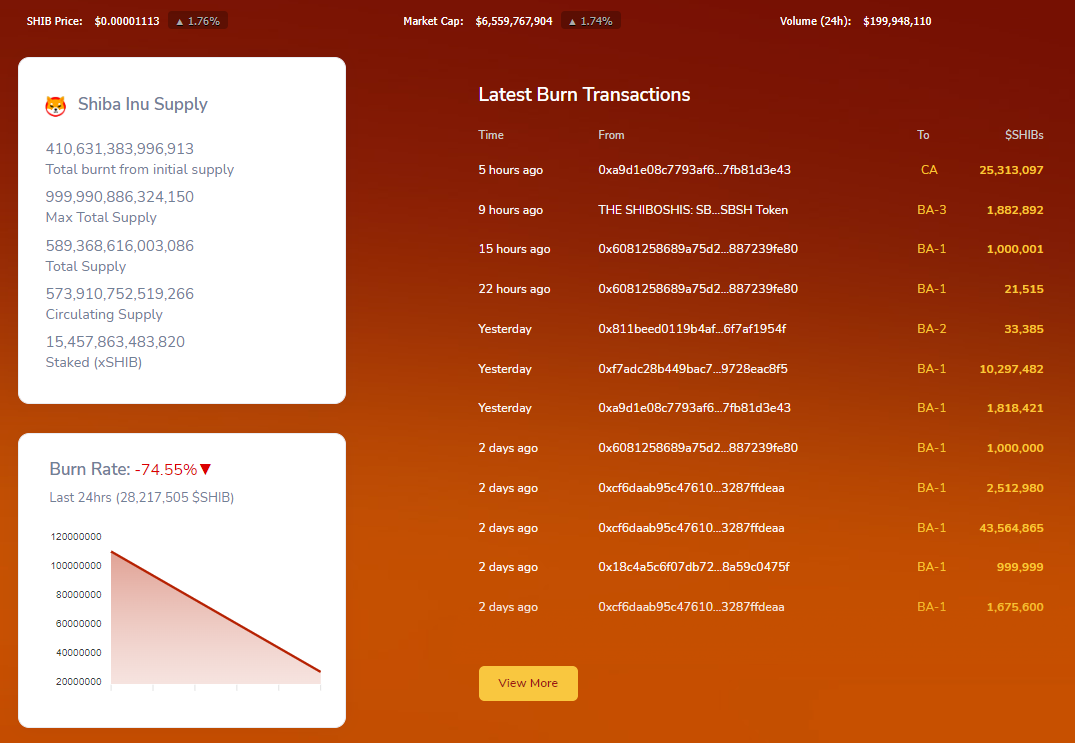Select the SHIB price increase badge showing 1.76%

point(197,20)
